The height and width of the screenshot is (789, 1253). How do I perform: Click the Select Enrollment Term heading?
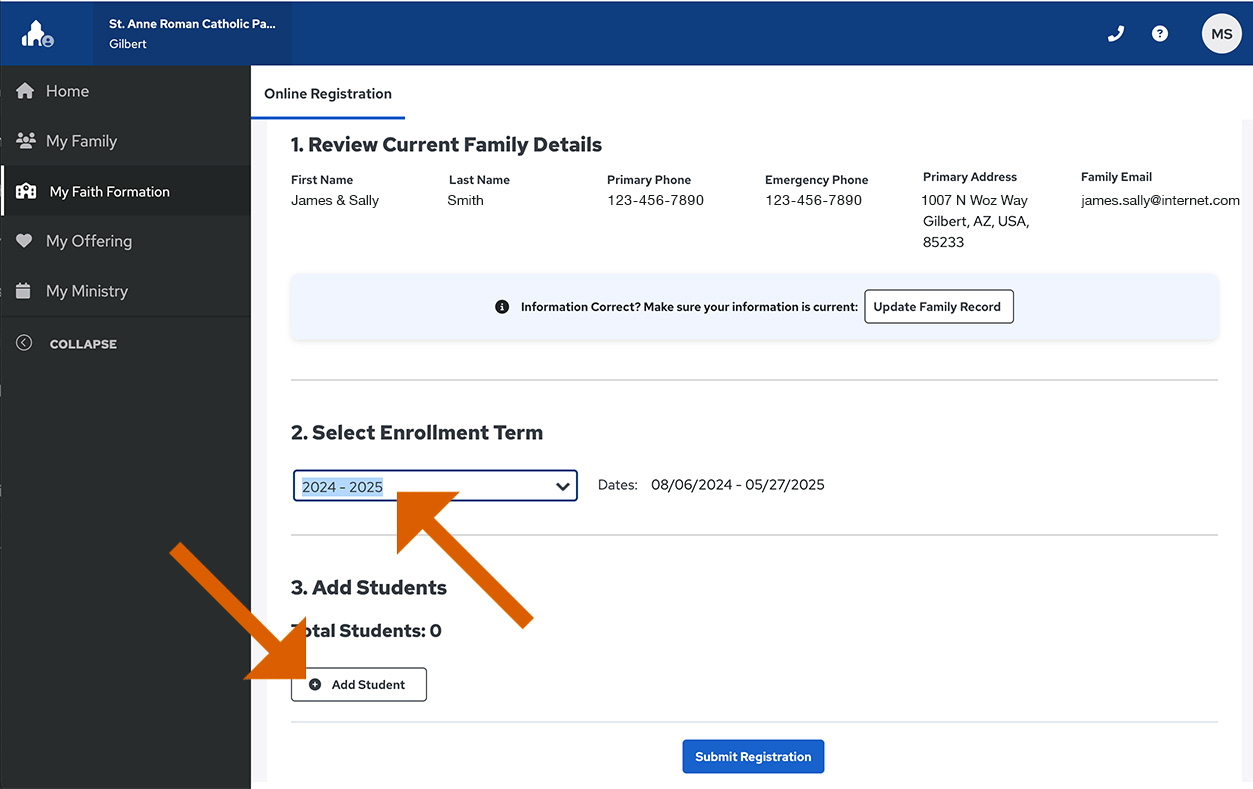(x=417, y=433)
